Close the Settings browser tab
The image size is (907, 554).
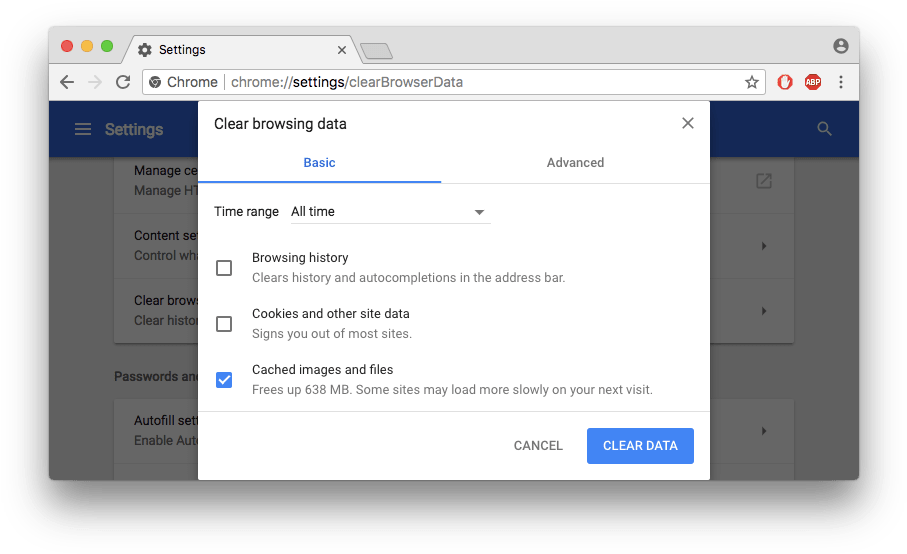342,50
